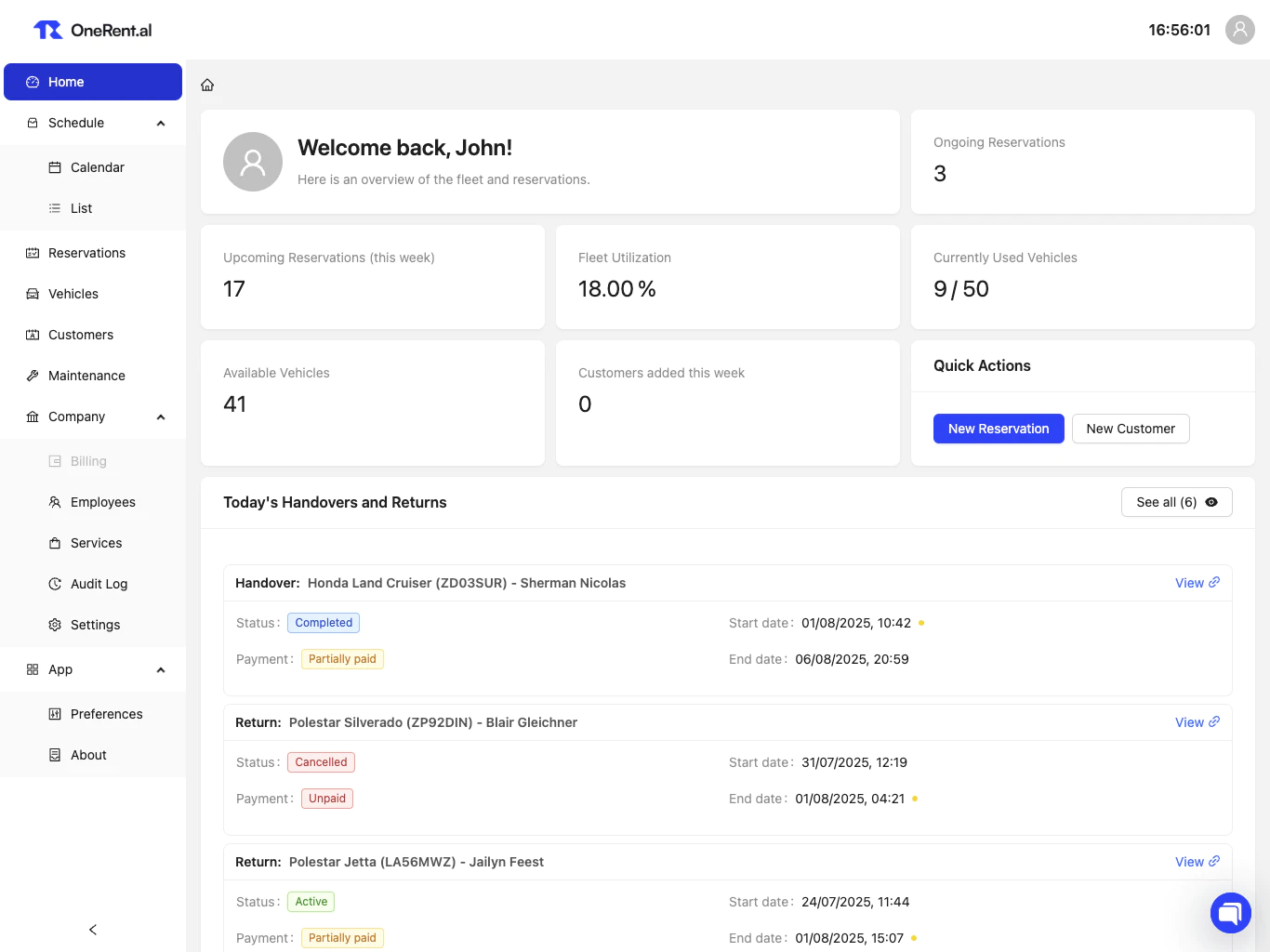Click the New Customer button
The width and height of the screenshot is (1270, 952).
pos(1131,429)
